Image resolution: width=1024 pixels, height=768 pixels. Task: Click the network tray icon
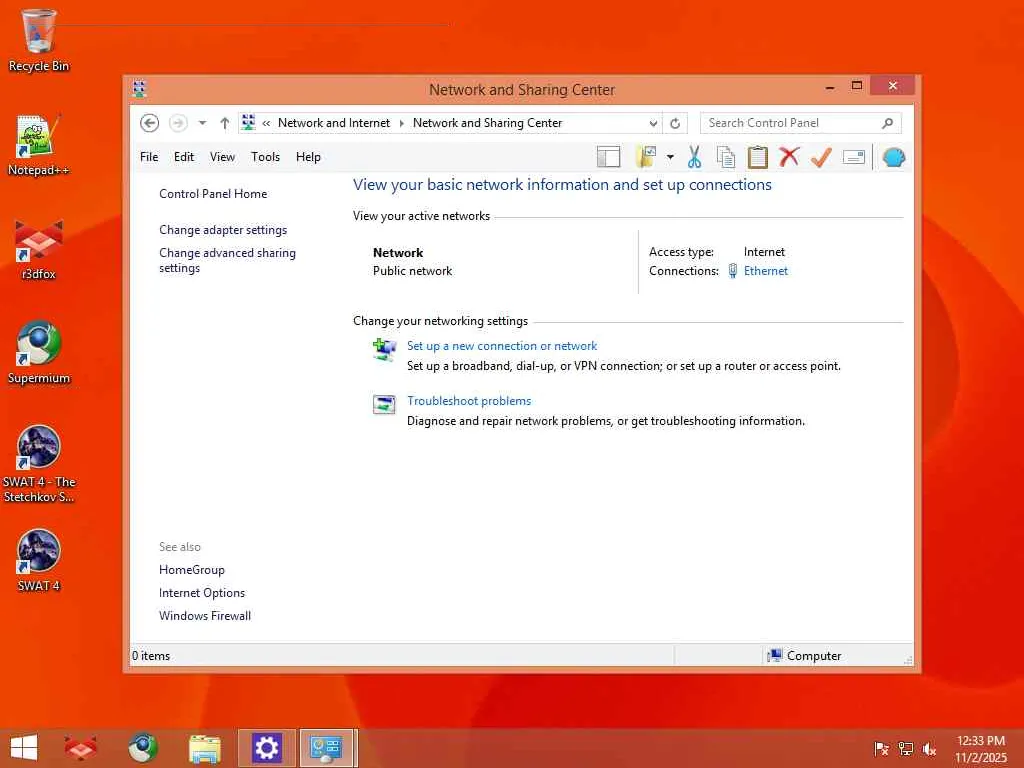[906, 748]
